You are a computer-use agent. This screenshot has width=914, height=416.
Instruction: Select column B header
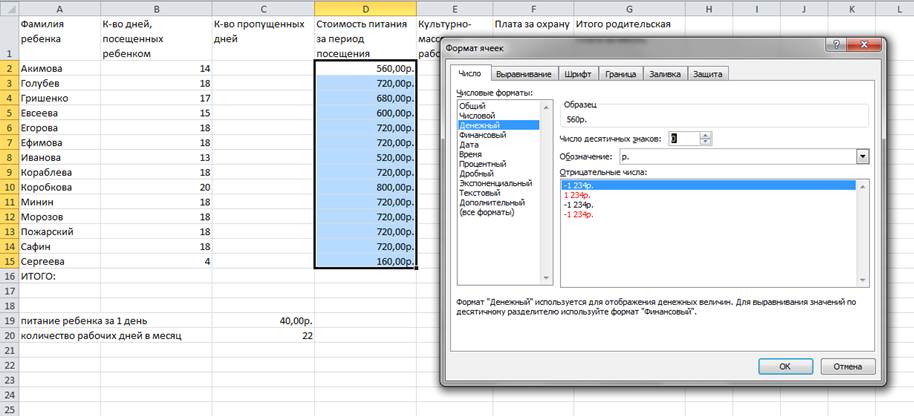(156, 8)
